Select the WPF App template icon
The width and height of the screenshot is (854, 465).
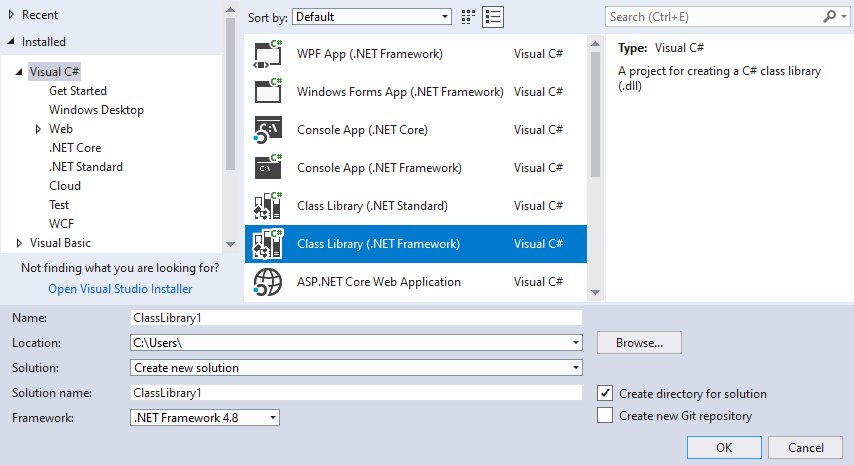pos(268,54)
